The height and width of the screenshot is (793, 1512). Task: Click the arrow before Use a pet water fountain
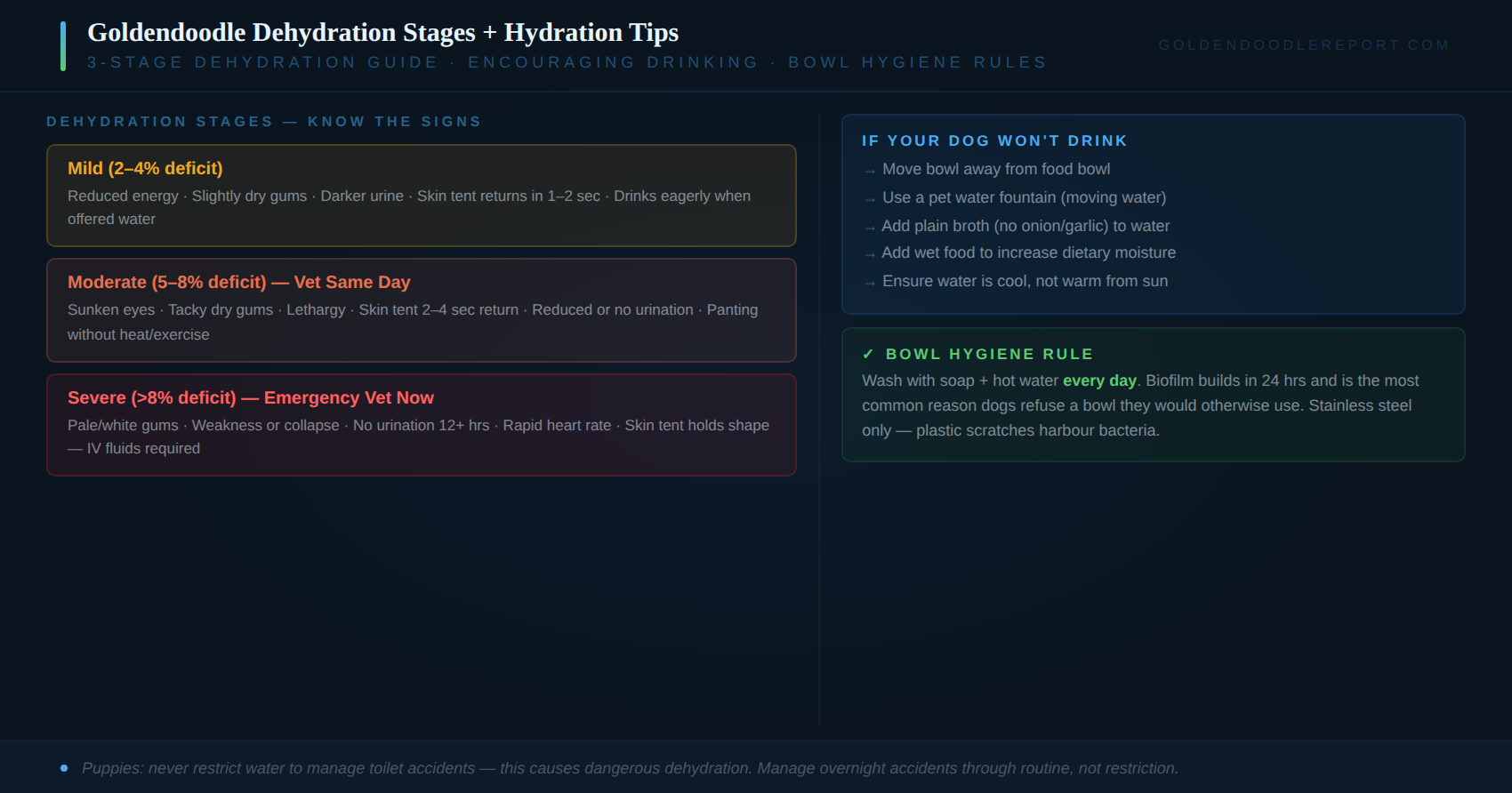[870, 199]
